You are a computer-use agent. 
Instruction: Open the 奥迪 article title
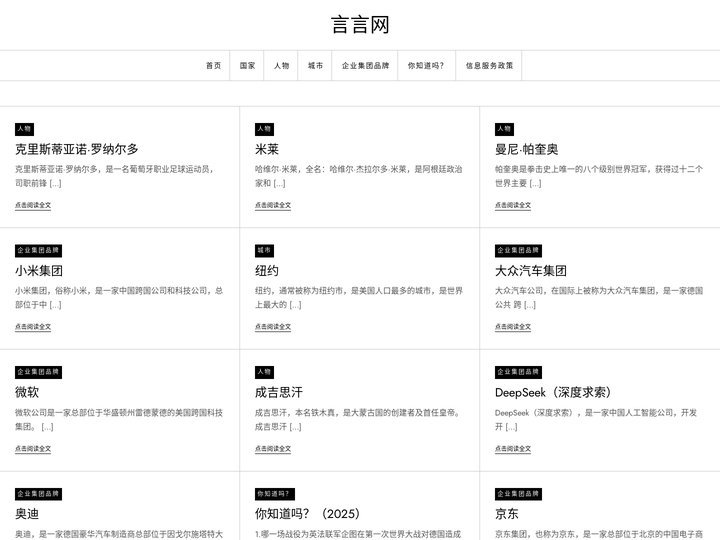point(27,514)
